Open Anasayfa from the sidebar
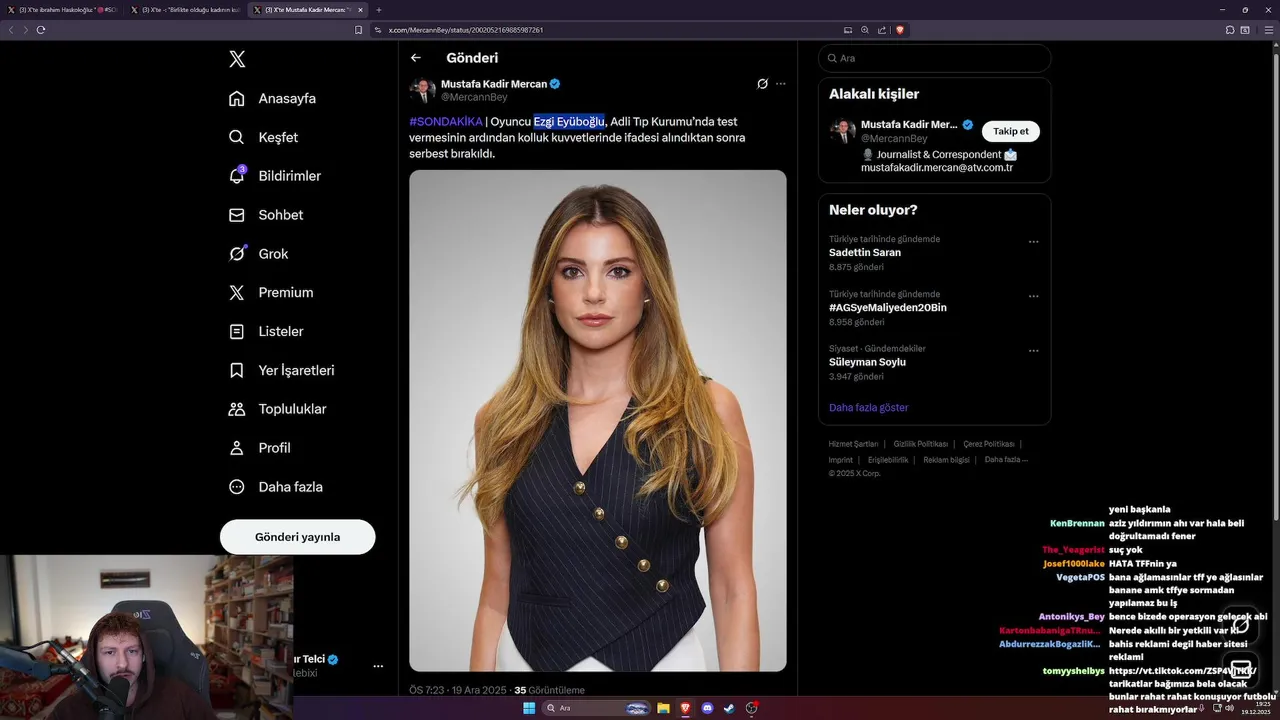Image resolution: width=1280 pixels, height=720 pixels. 272,98
